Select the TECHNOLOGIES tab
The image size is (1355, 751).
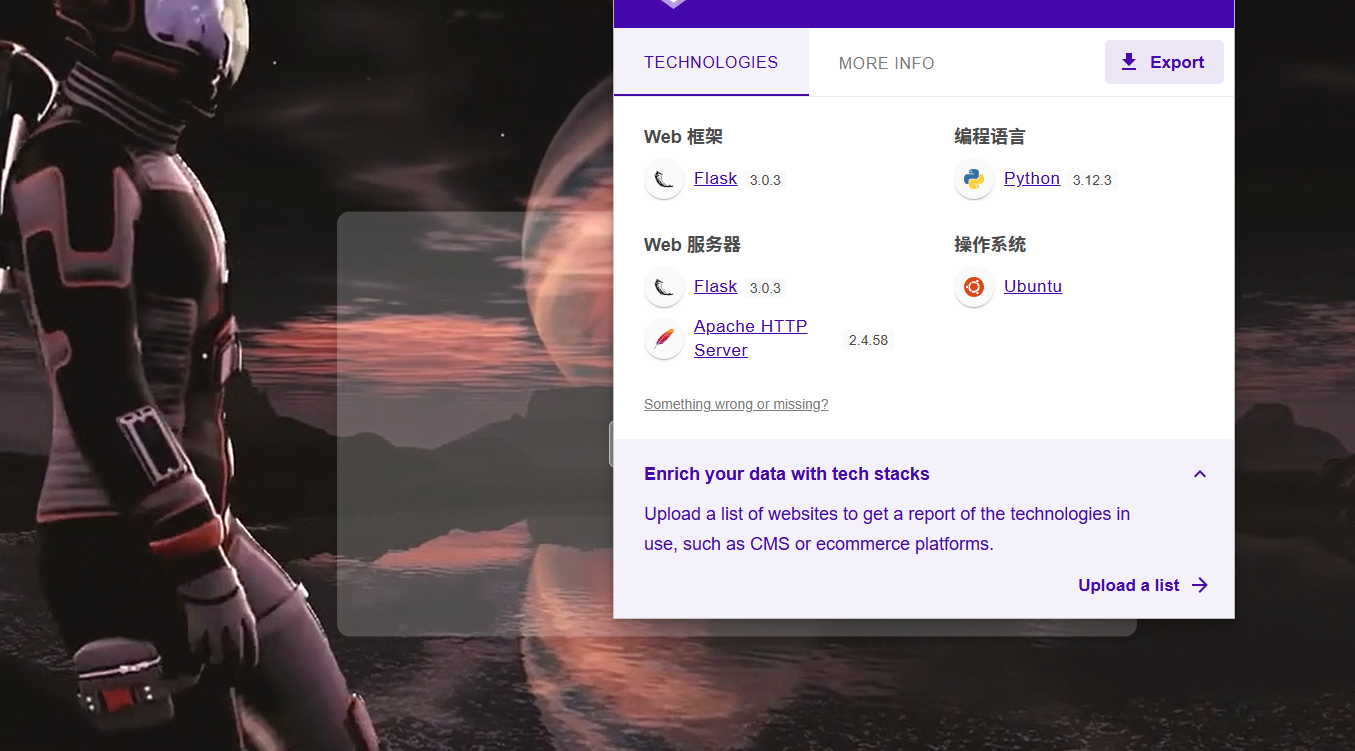tap(711, 62)
